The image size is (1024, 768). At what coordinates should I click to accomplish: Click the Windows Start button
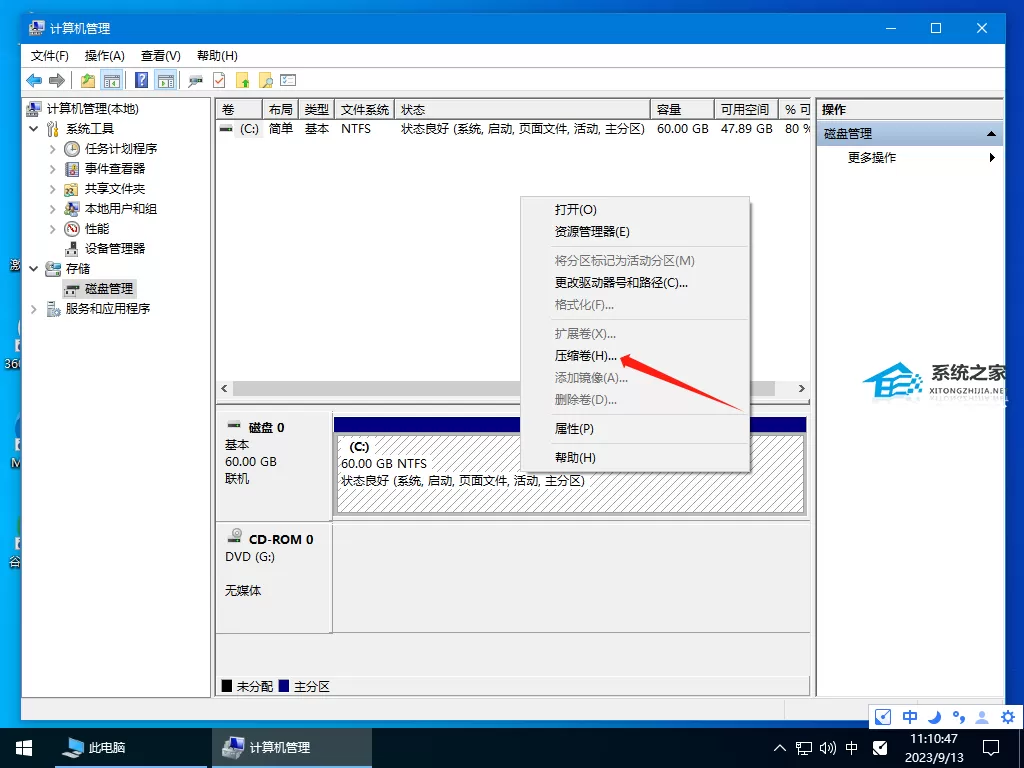(x=24, y=748)
